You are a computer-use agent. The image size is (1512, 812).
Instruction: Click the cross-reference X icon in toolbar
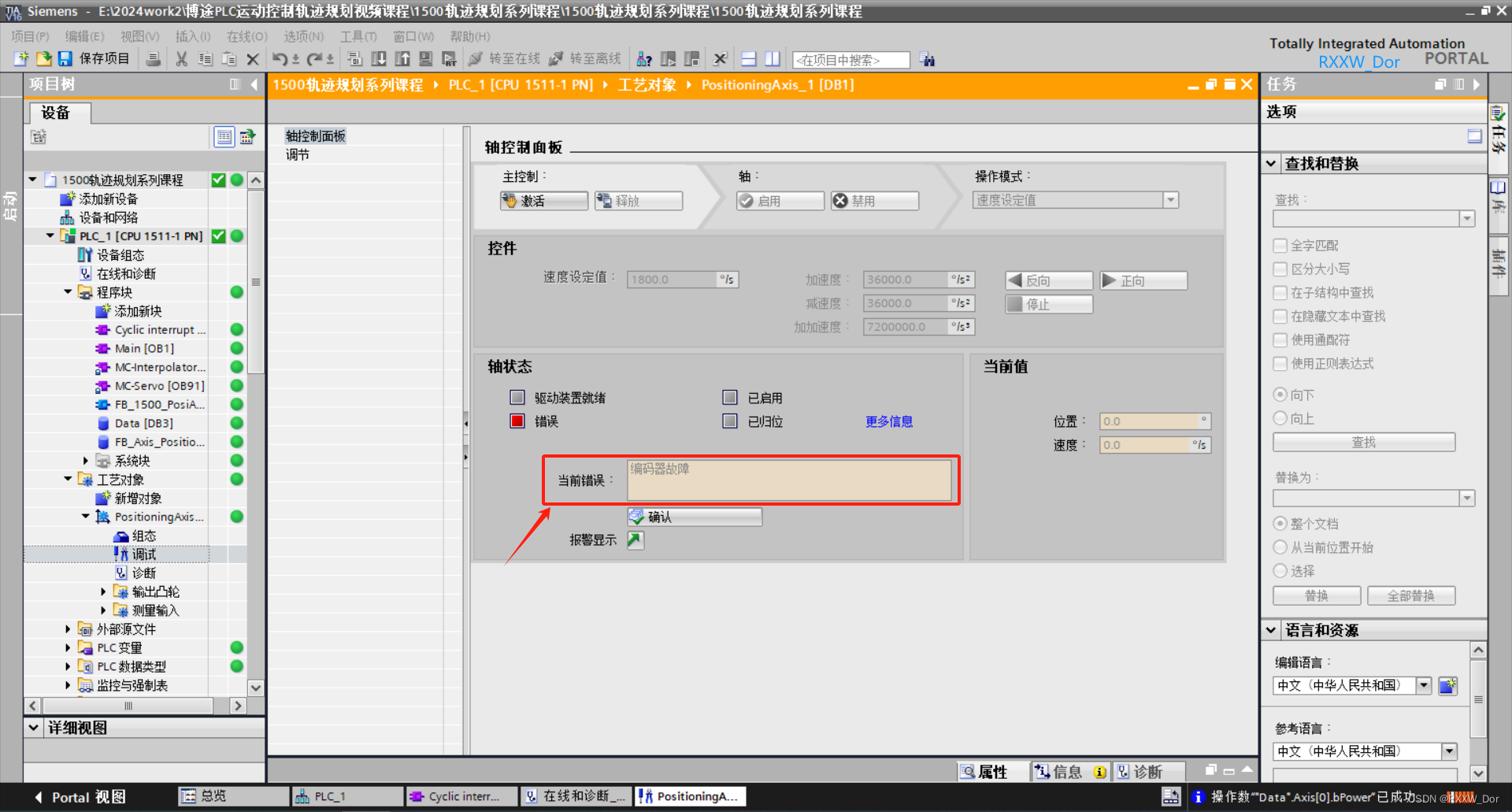pyautogui.click(x=720, y=59)
